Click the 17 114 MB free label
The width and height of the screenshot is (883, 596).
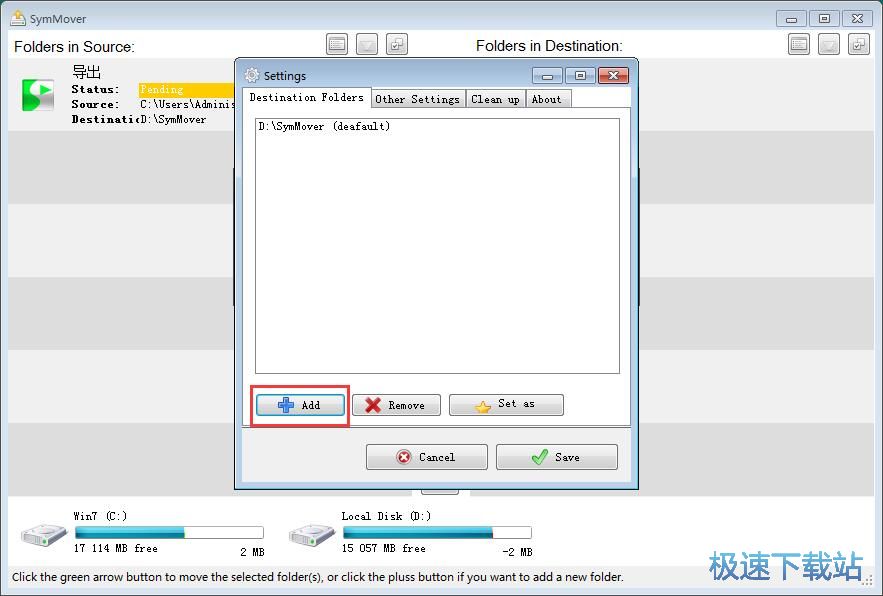pos(116,548)
